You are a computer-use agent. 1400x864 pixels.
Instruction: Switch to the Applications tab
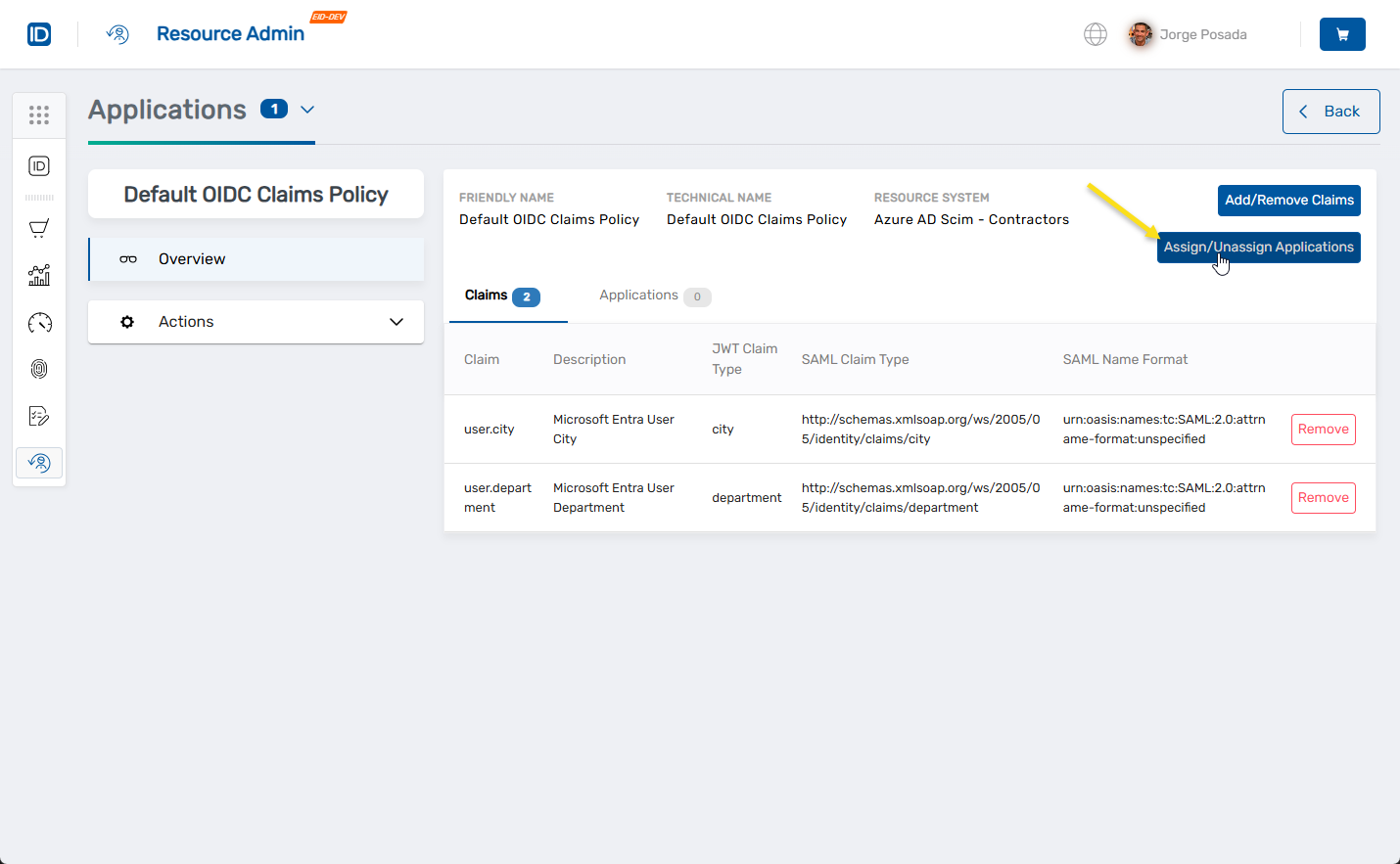coord(638,296)
